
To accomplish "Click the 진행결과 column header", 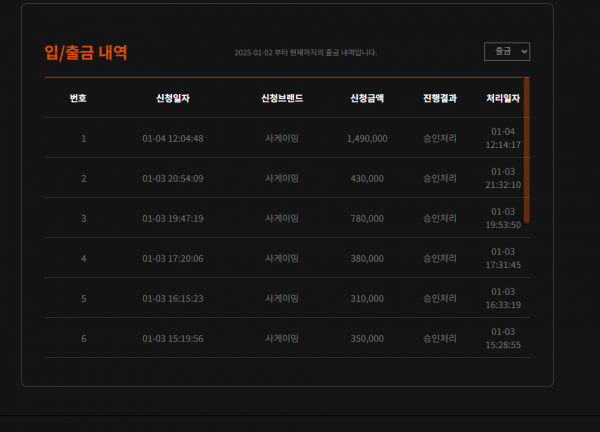I will coord(440,98).
